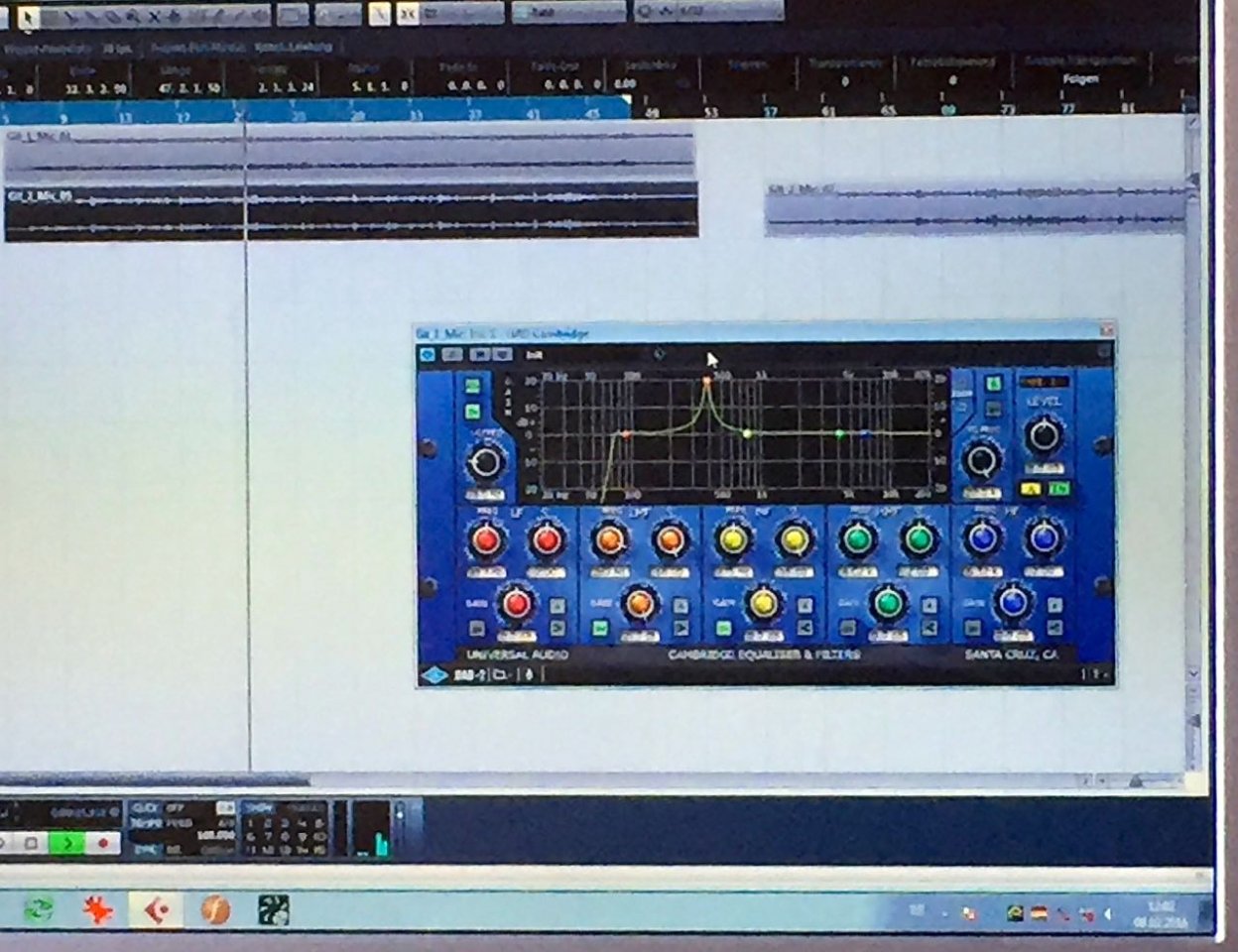The width and height of the screenshot is (1238, 952).
Task: Click the yellow band Q knob
Action: (795, 538)
